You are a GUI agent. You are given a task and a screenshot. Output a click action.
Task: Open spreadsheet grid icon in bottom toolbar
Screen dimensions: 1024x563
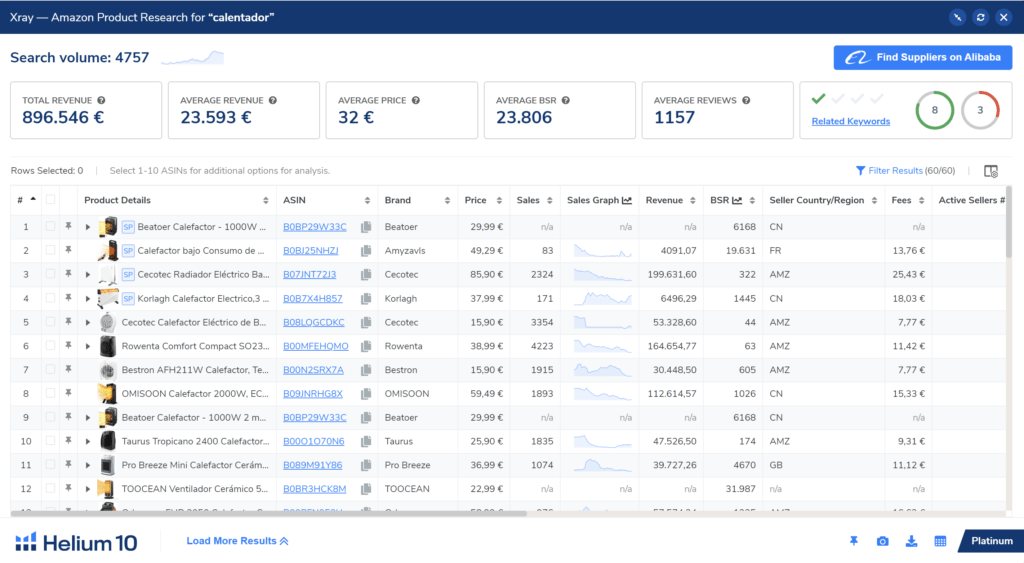coord(940,541)
